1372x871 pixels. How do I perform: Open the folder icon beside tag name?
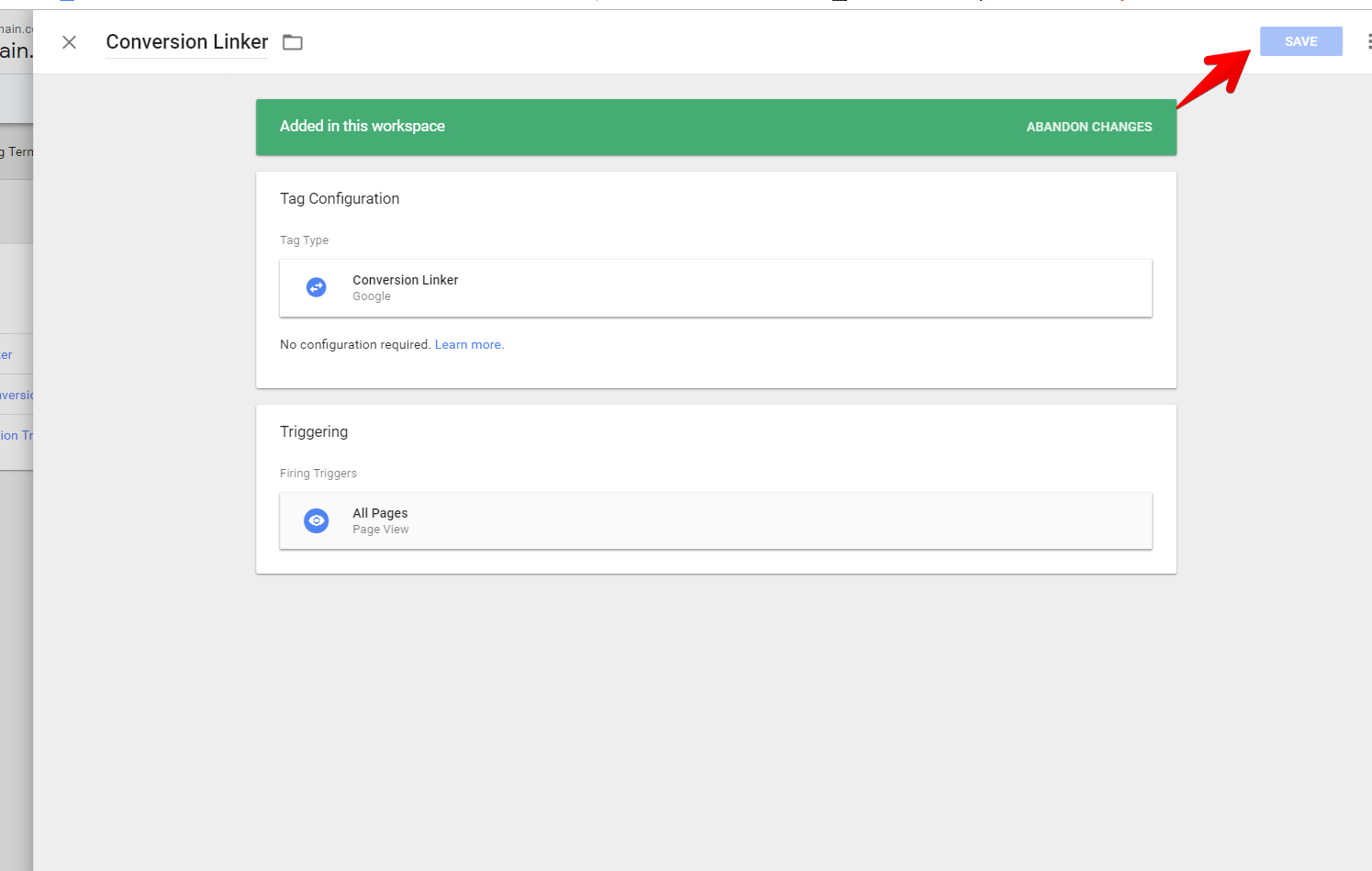[292, 42]
